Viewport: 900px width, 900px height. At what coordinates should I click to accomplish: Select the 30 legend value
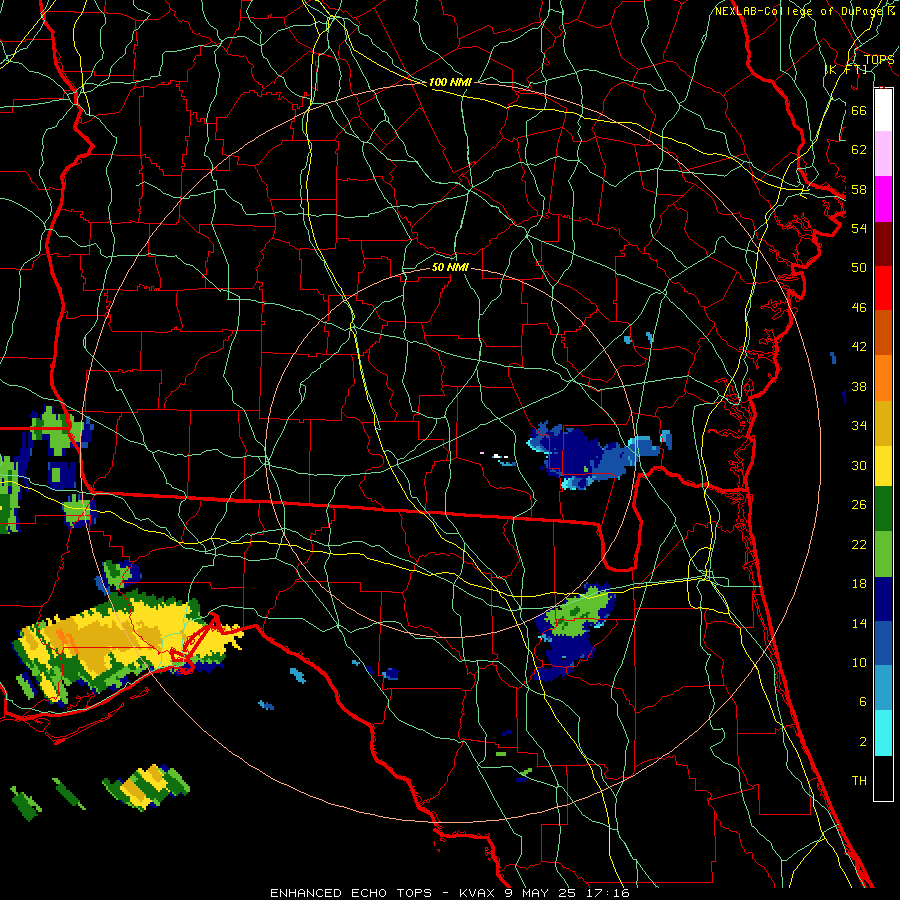[859, 465]
